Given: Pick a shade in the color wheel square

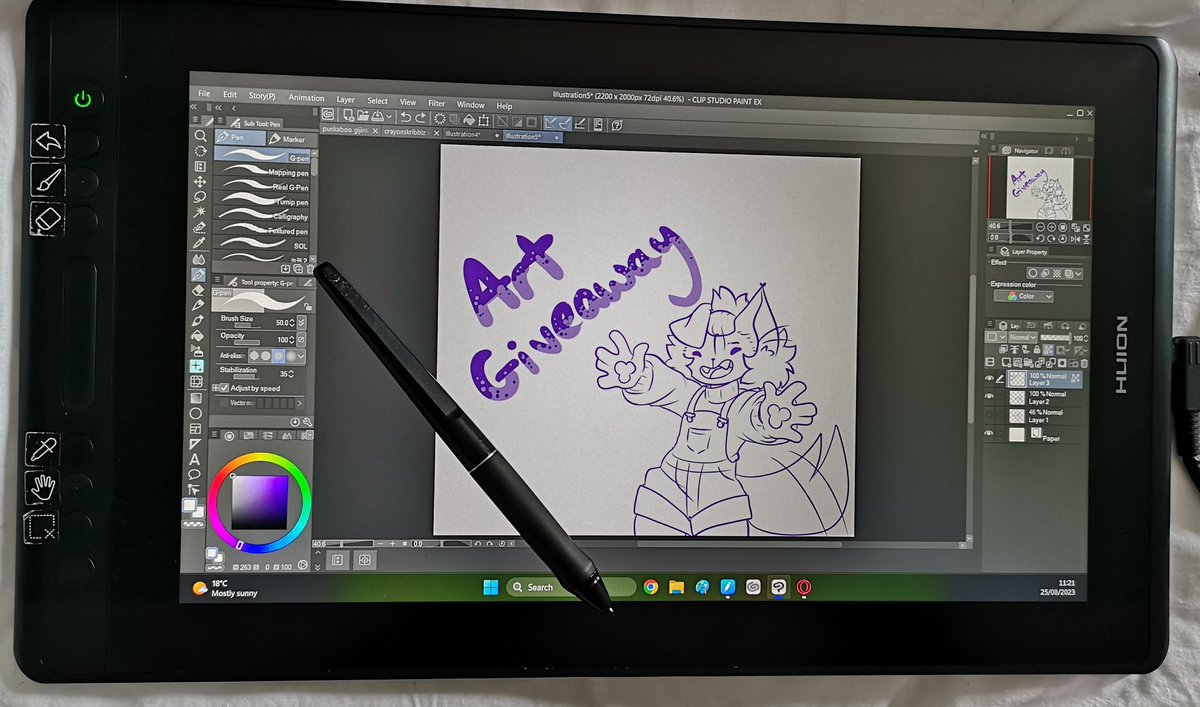Looking at the screenshot, I should click(260, 501).
